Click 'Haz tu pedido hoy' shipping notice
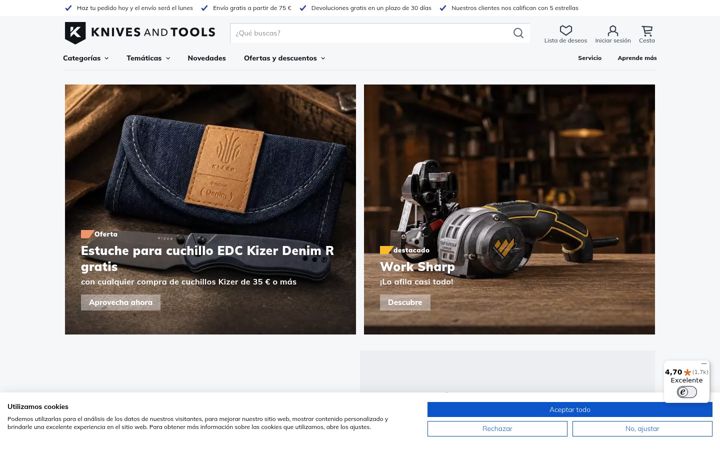Viewport: 720px width, 450px height. tap(135, 8)
